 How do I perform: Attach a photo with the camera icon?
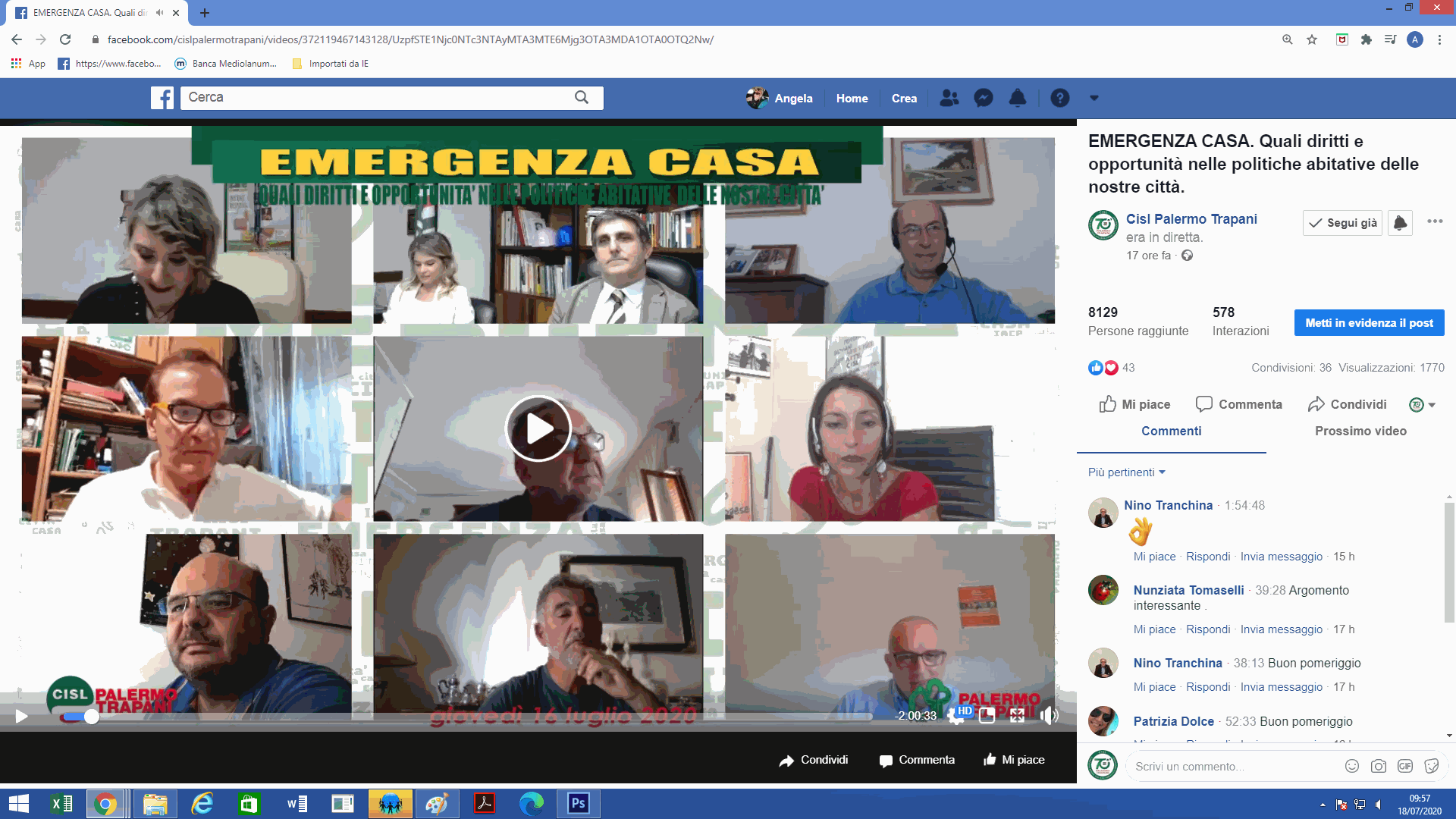tap(1378, 767)
